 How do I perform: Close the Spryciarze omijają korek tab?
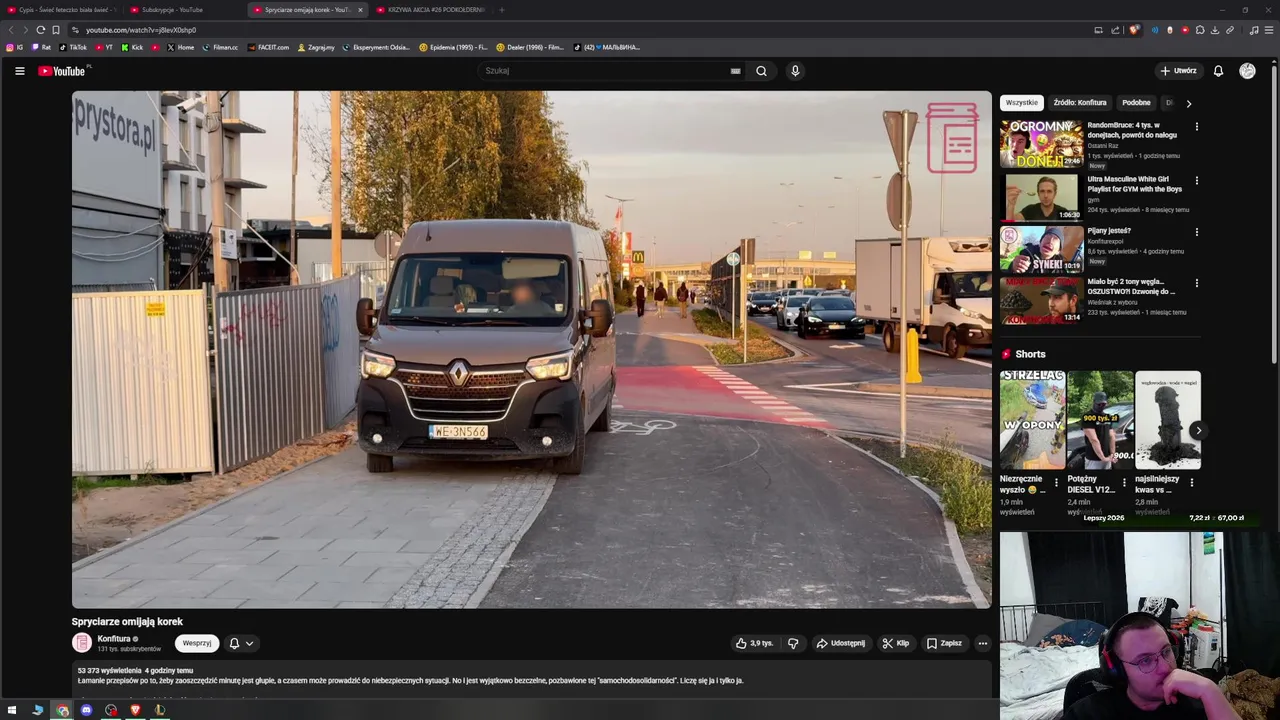point(360,10)
